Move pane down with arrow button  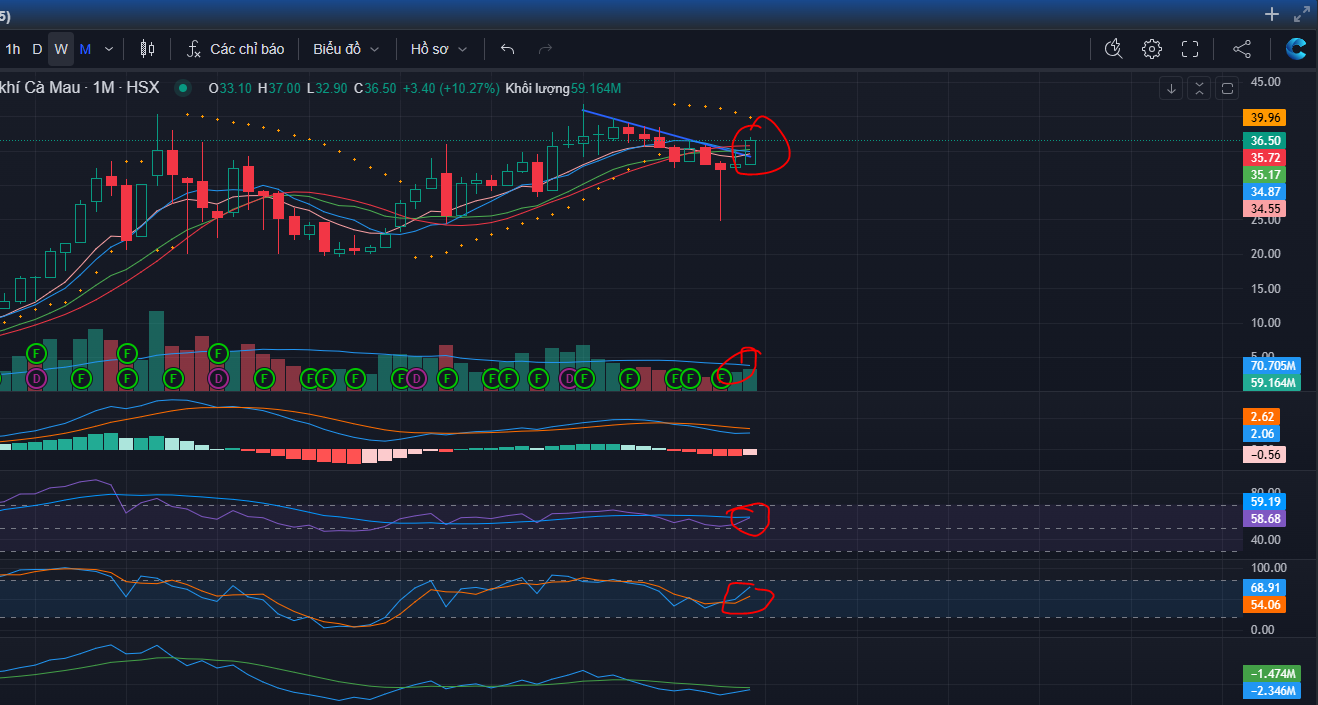coord(1171,88)
